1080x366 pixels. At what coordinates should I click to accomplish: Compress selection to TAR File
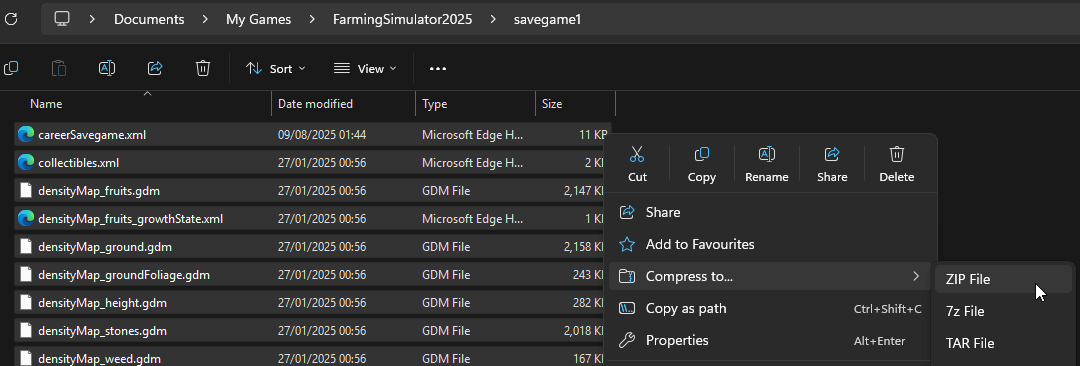point(1004,343)
